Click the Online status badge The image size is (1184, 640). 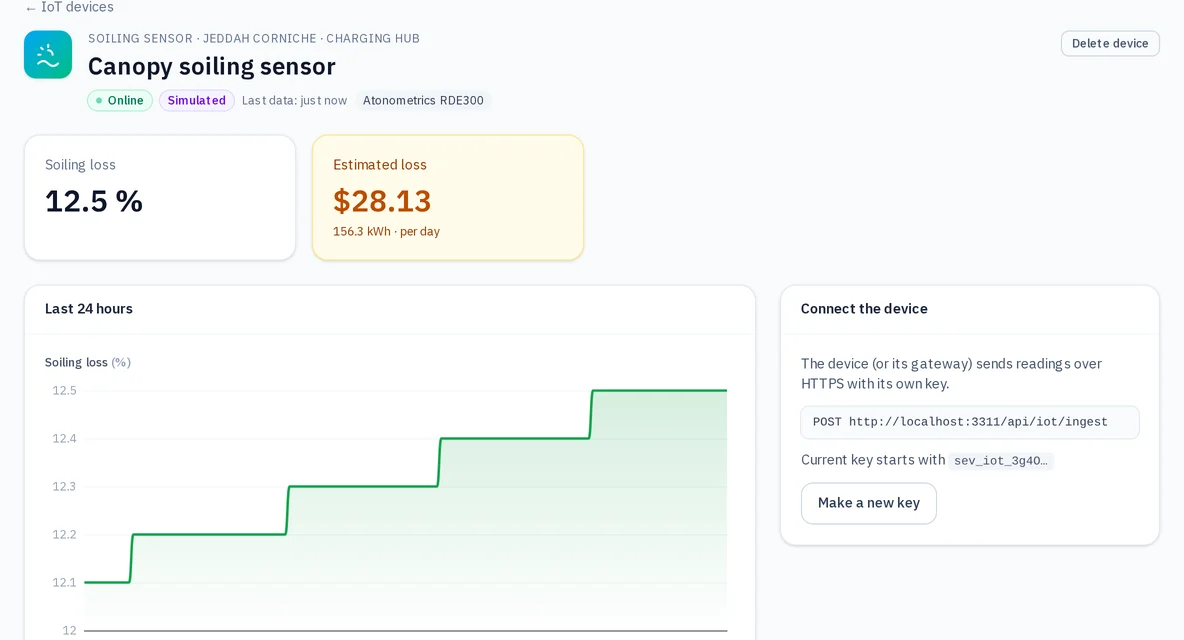click(x=120, y=100)
